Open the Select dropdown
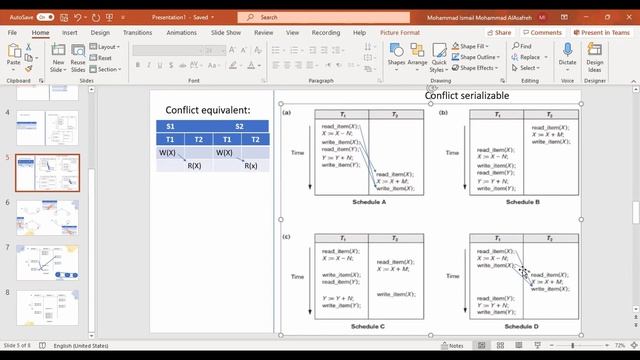640x360 pixels. (526, 68)
